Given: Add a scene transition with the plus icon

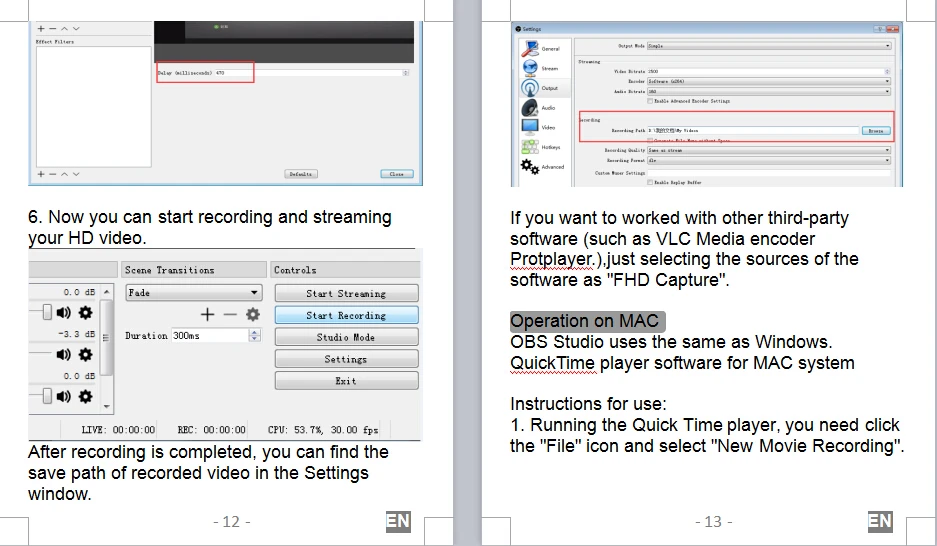Looking at the screenshot, I should (207, 314).
